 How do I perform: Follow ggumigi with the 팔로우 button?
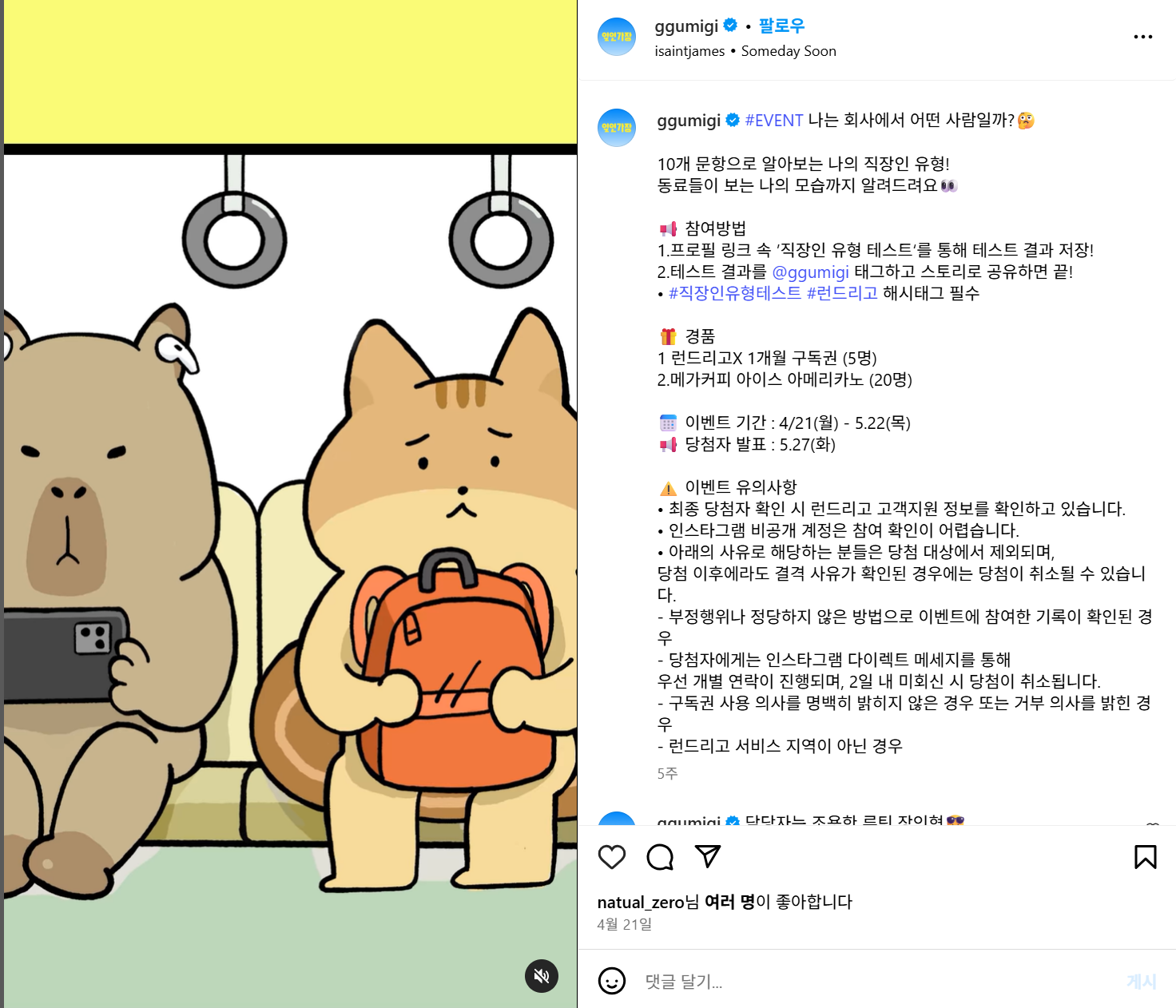point(781,26)
